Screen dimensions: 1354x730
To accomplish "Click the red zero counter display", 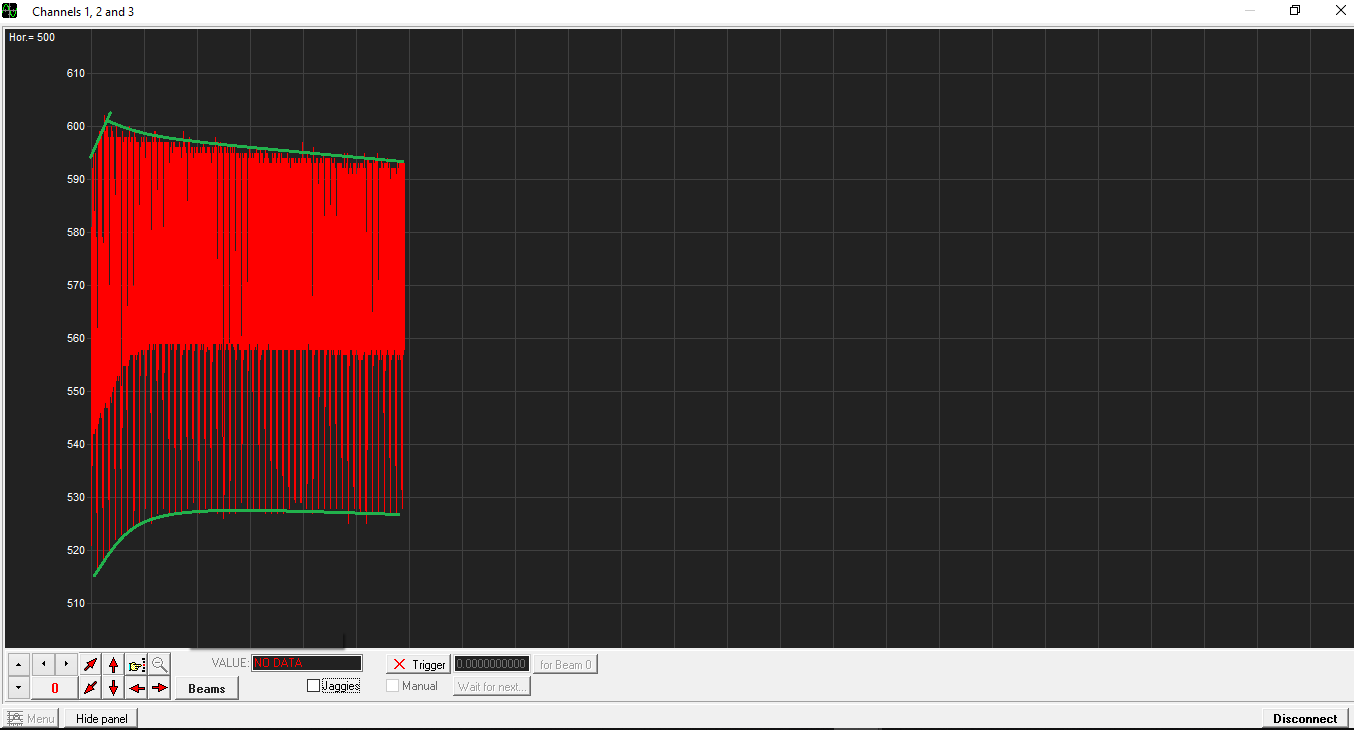I will tap(55, 688).
